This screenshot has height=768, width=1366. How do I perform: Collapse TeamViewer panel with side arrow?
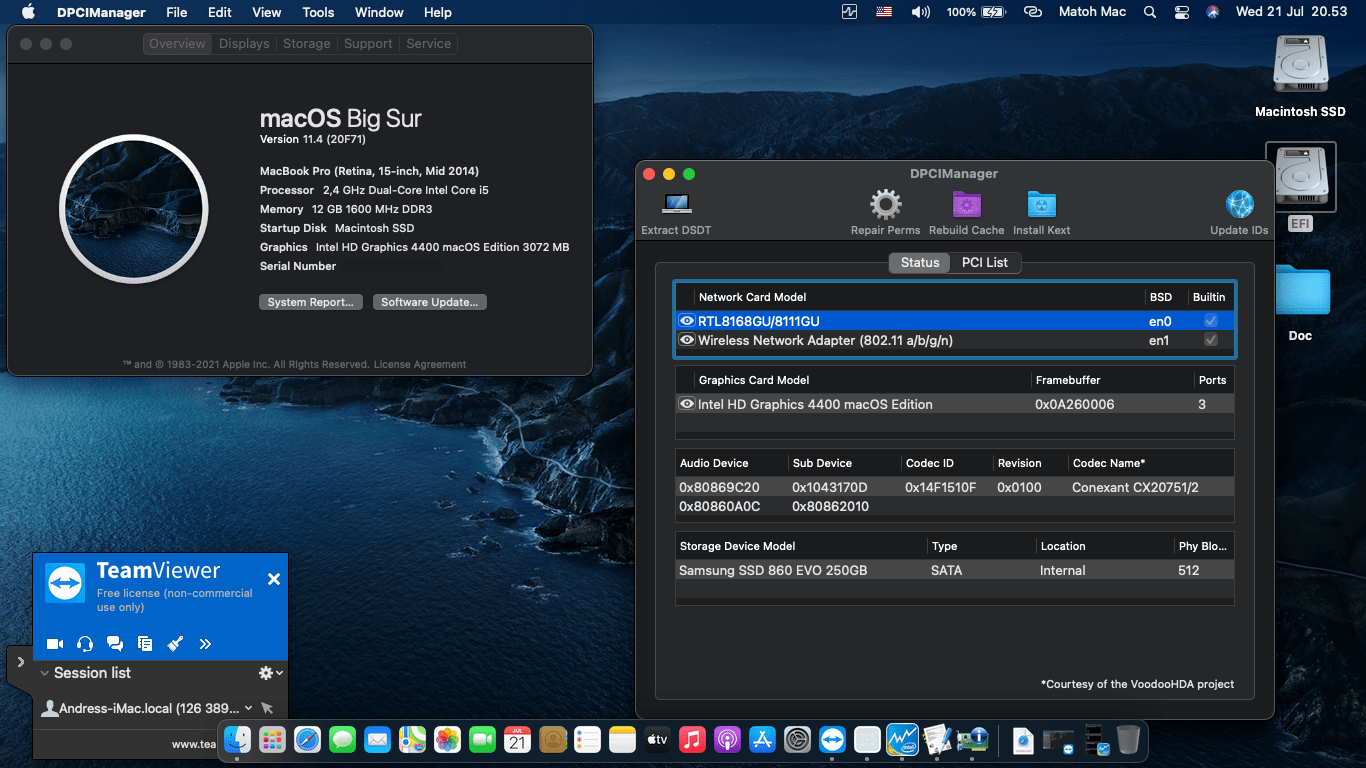pyautogui.click(x=20, y=662)
